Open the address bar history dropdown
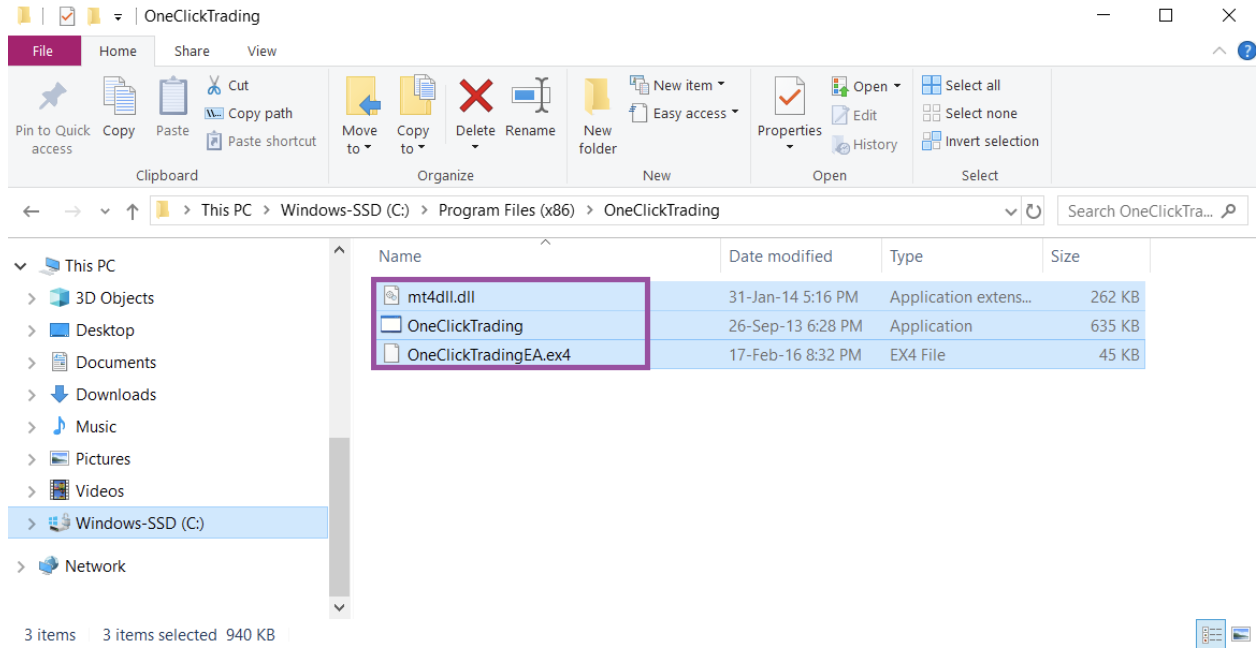Image resolution: width=1256 pixels, height=660 pixels. pos(1011,211)
